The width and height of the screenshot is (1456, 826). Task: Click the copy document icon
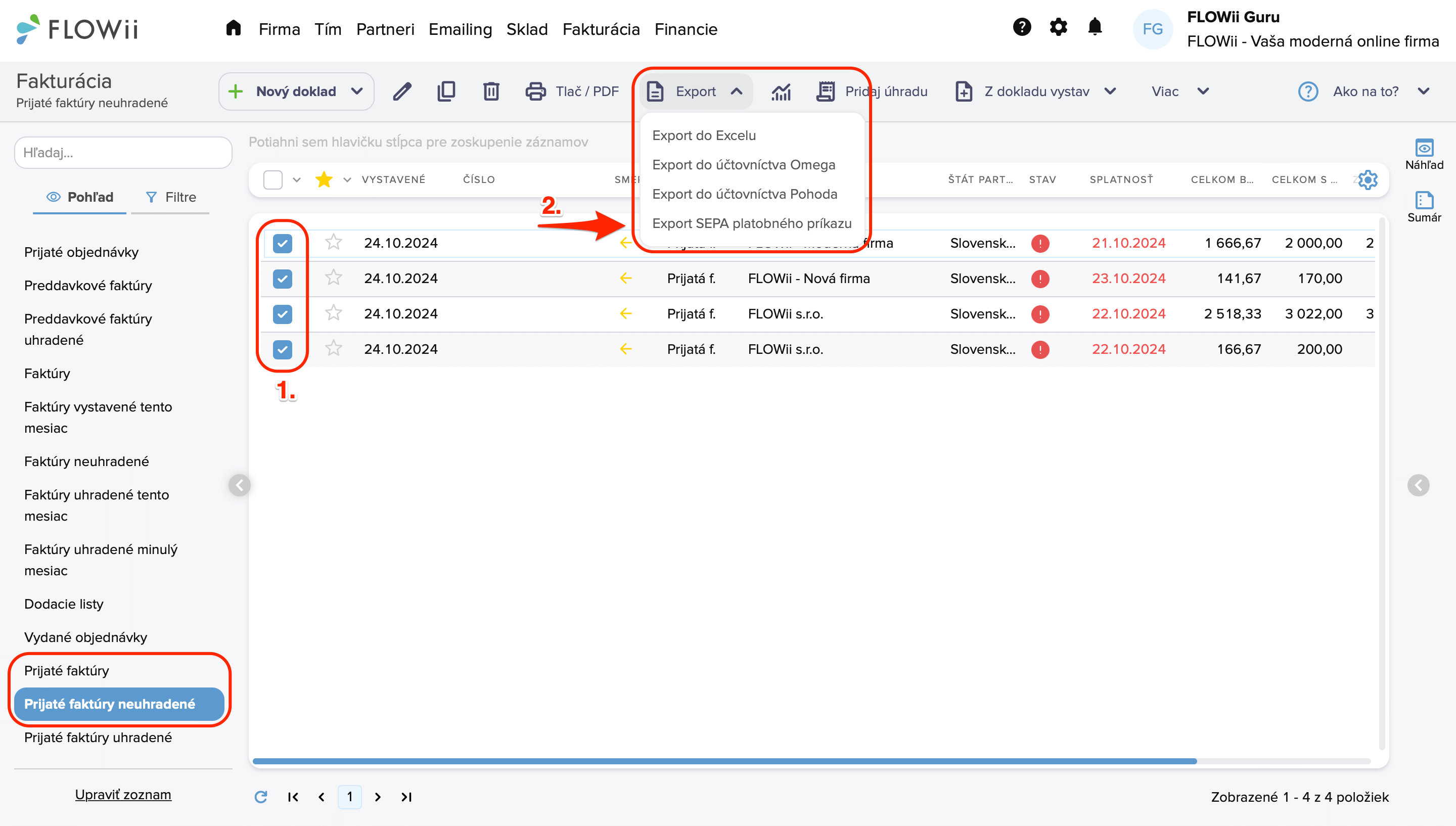(x=446, y=91)
